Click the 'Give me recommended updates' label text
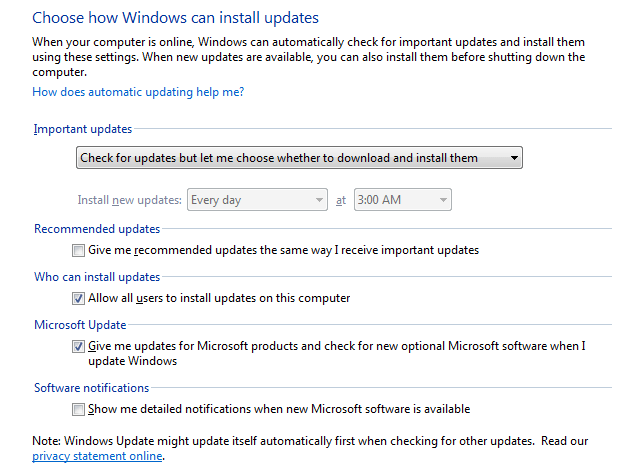631x476 pixels. (283, 250)
